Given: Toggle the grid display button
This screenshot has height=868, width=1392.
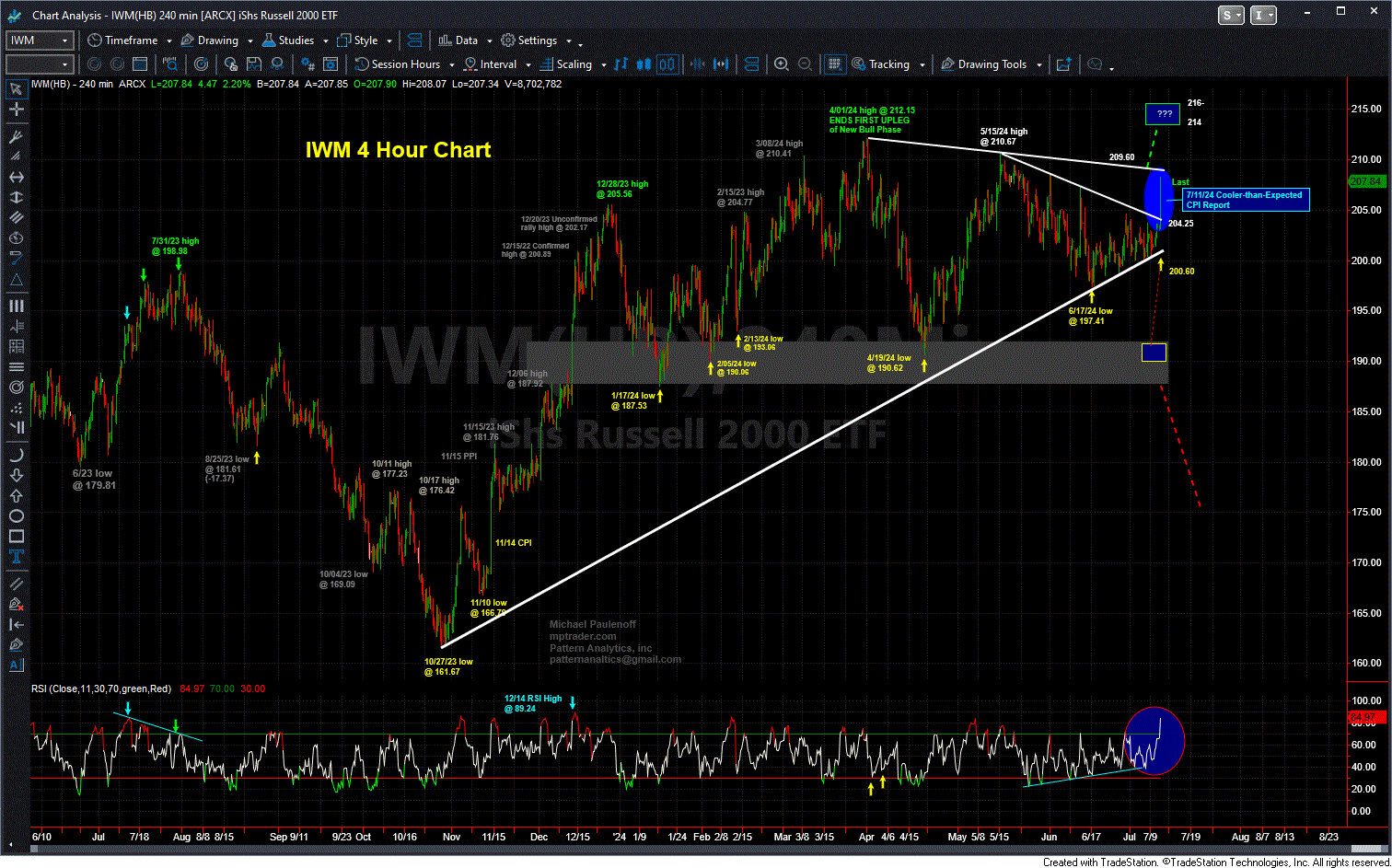Looking at the screenshot, I should pyautogui.click(x=835, y=64).
